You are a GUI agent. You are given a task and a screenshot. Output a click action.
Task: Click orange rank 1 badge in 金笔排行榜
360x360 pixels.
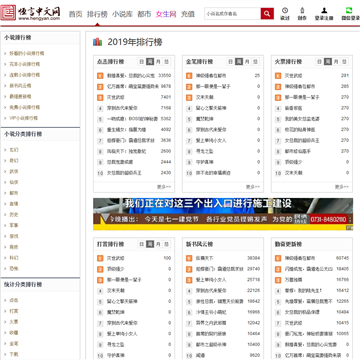[189, 76]
